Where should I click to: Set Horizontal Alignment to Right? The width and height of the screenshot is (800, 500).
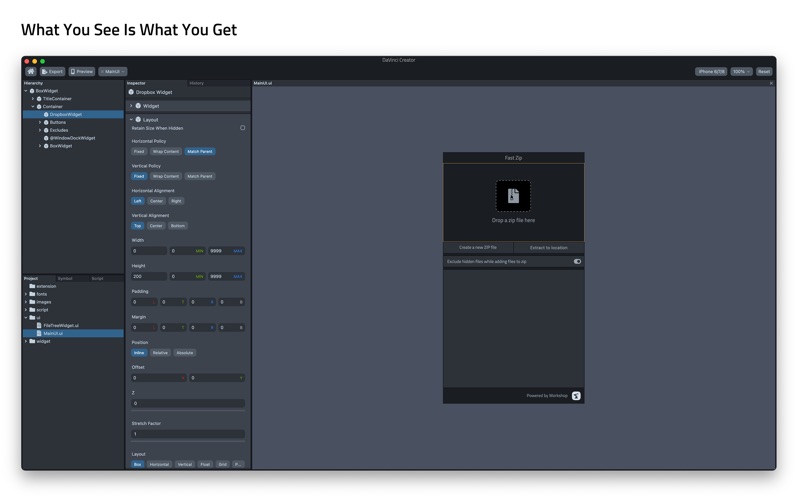coord(176,201)
